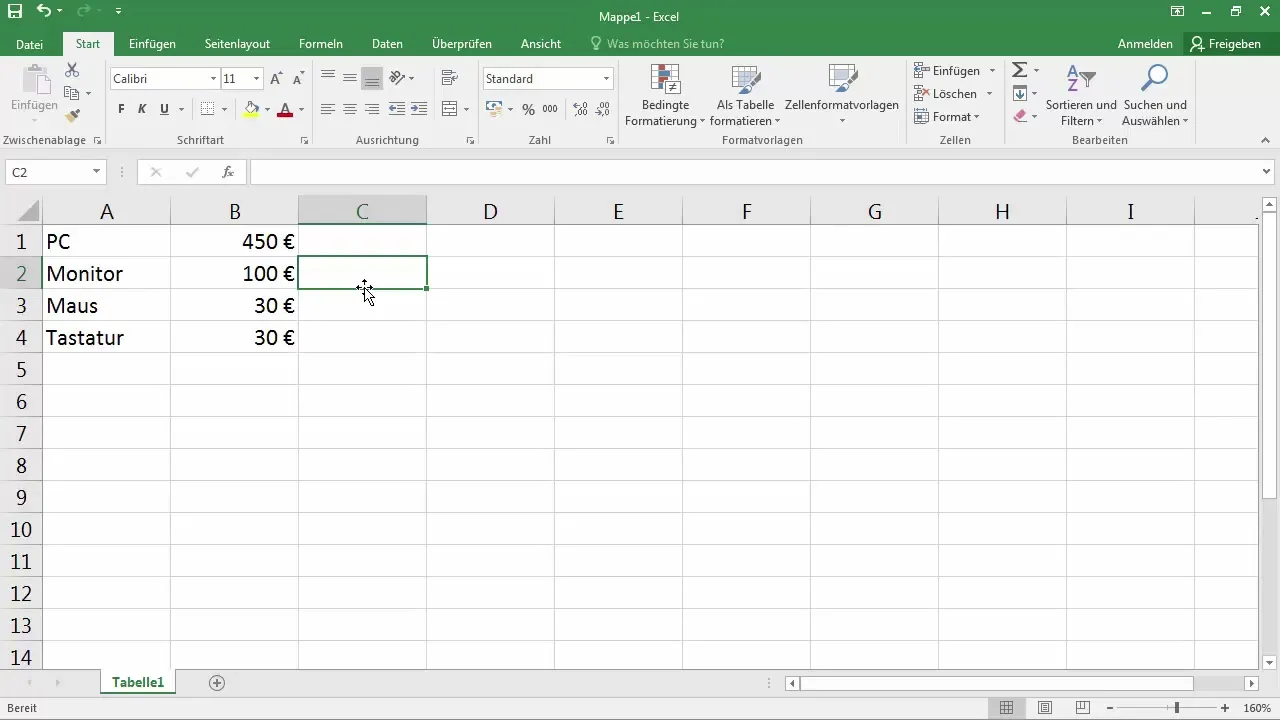This screenshot has width=1280, height=720.
Task: Apply the red font color A
Action: click(285, 109)
